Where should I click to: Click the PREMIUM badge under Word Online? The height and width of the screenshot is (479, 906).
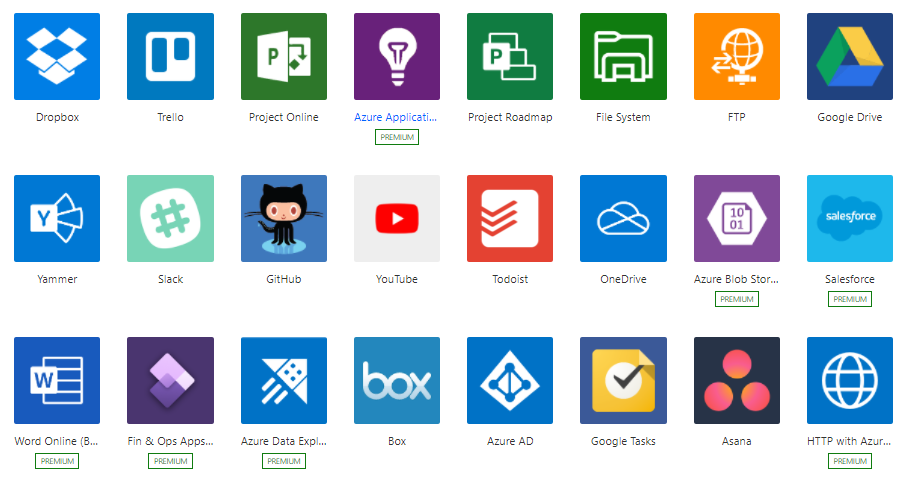click(57, 461)
